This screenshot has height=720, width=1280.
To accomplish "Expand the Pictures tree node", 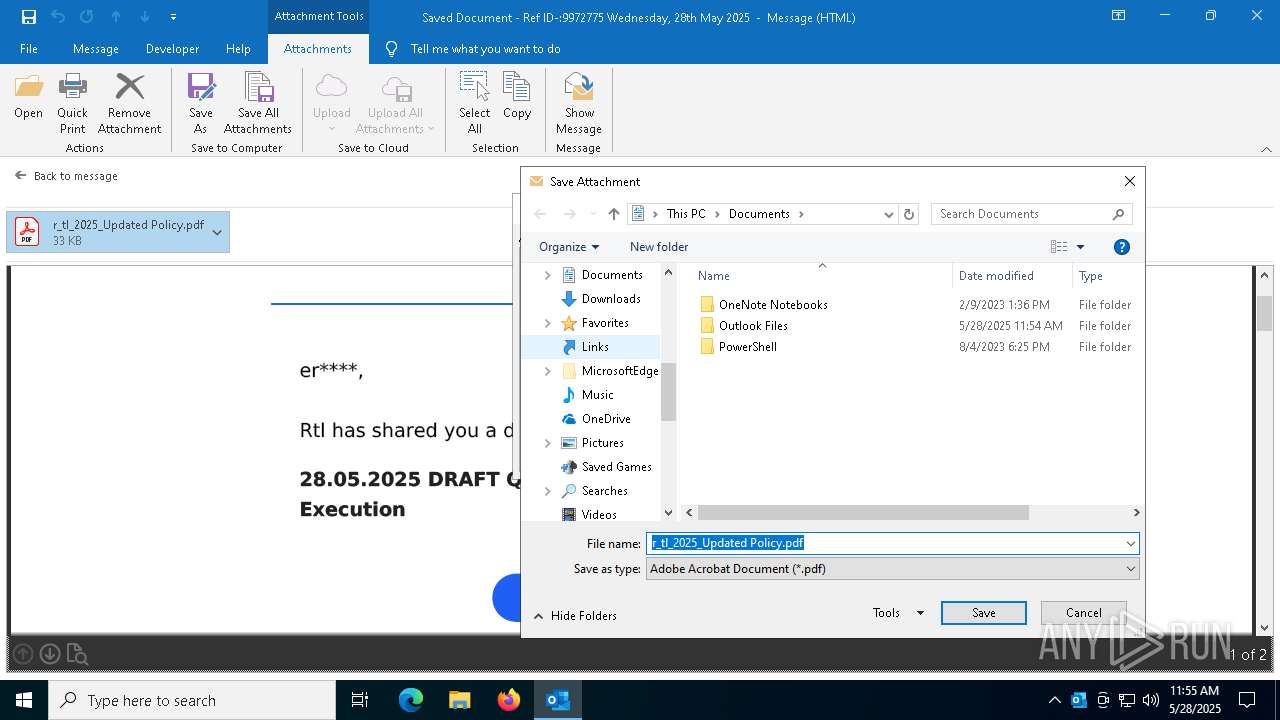I will [547, 443].
